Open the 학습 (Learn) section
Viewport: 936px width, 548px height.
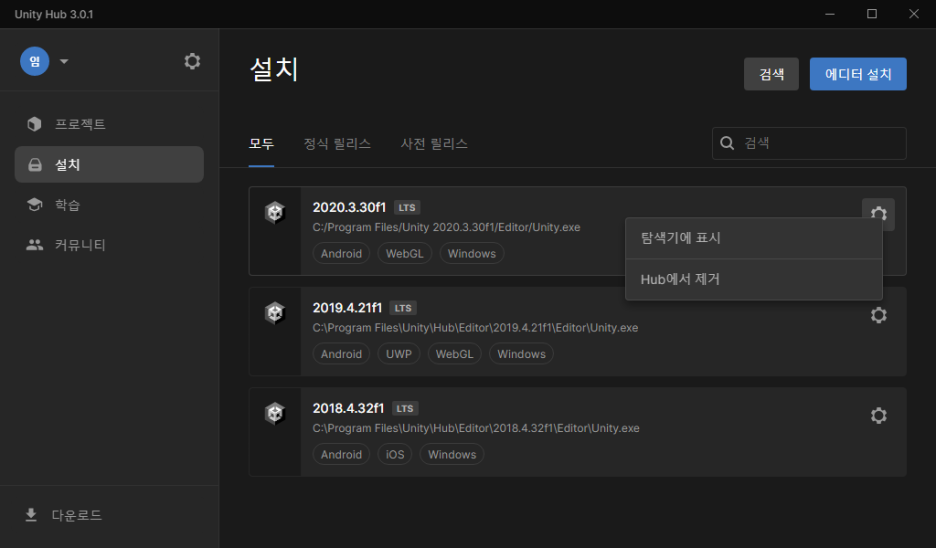[x=109, y=205]
